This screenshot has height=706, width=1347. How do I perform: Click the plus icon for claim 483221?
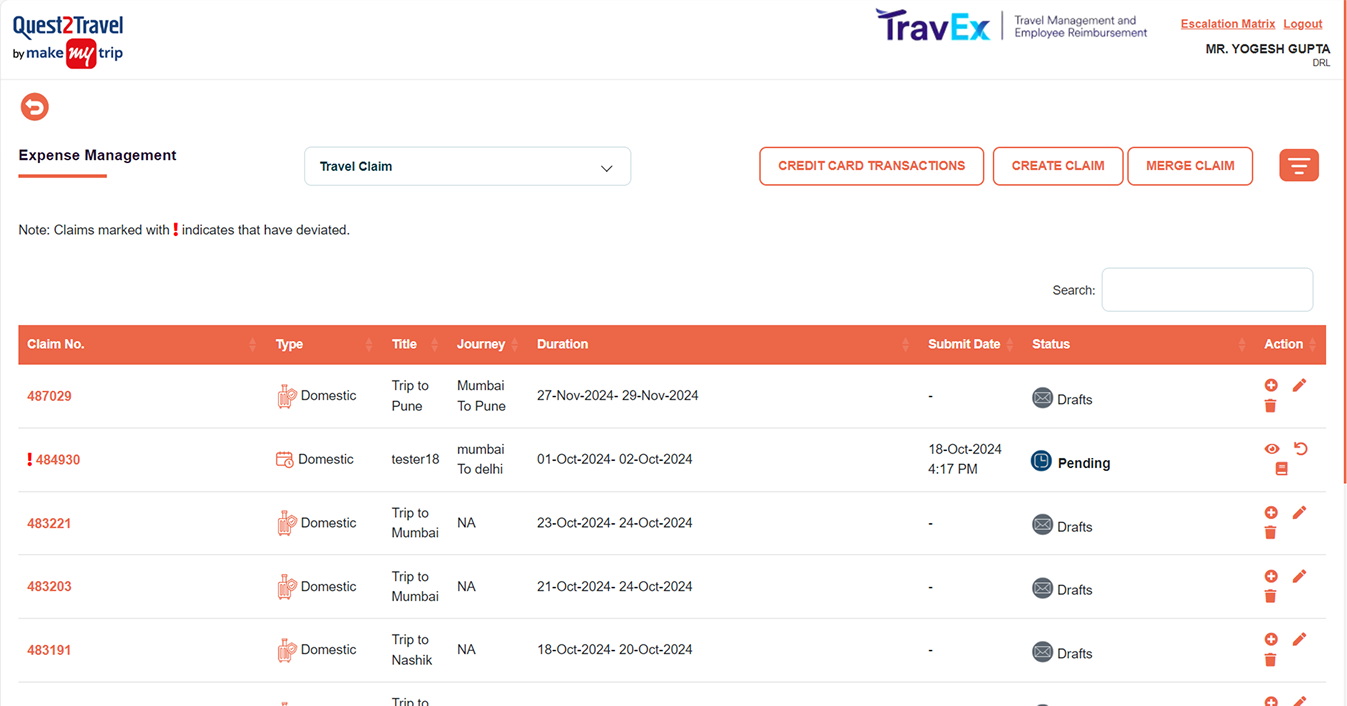[x=1271, y=512]
